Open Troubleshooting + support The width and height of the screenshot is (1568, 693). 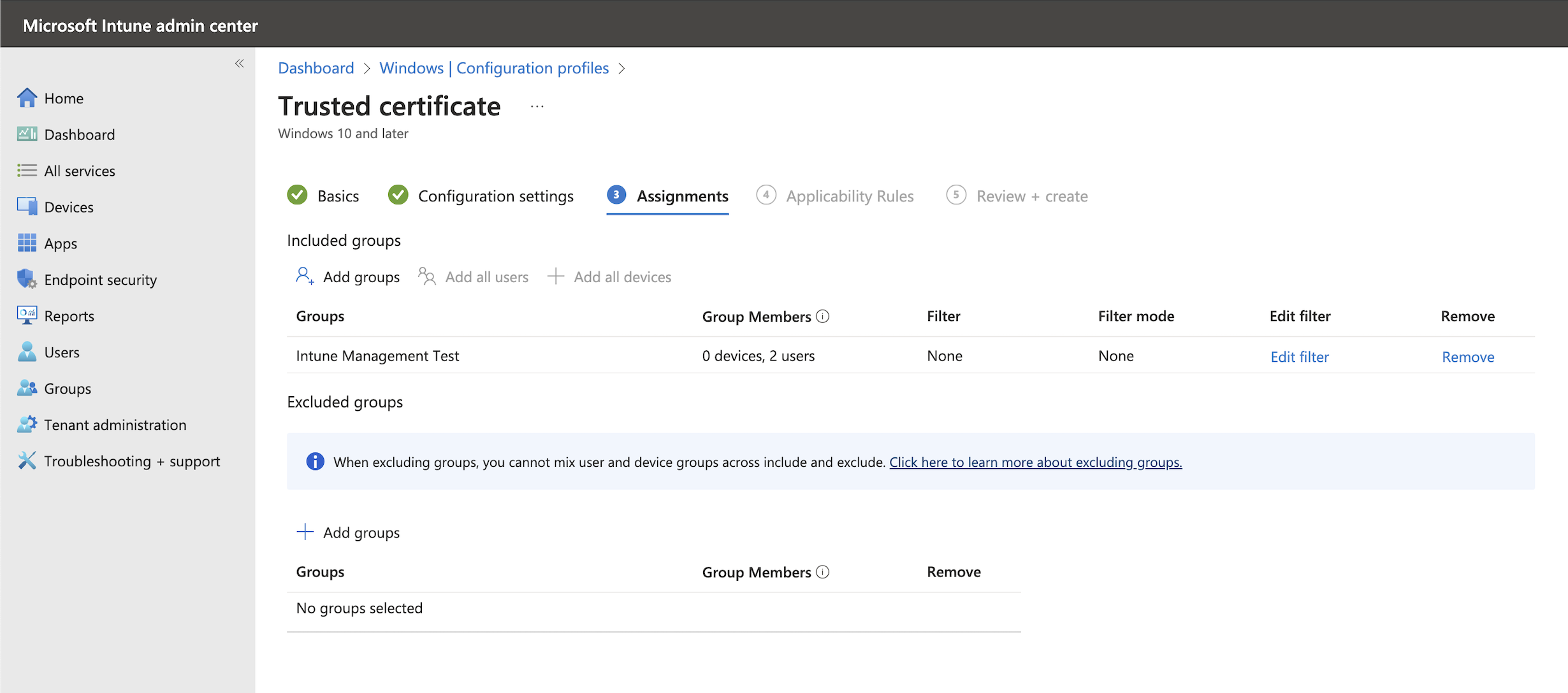point(132,461)
